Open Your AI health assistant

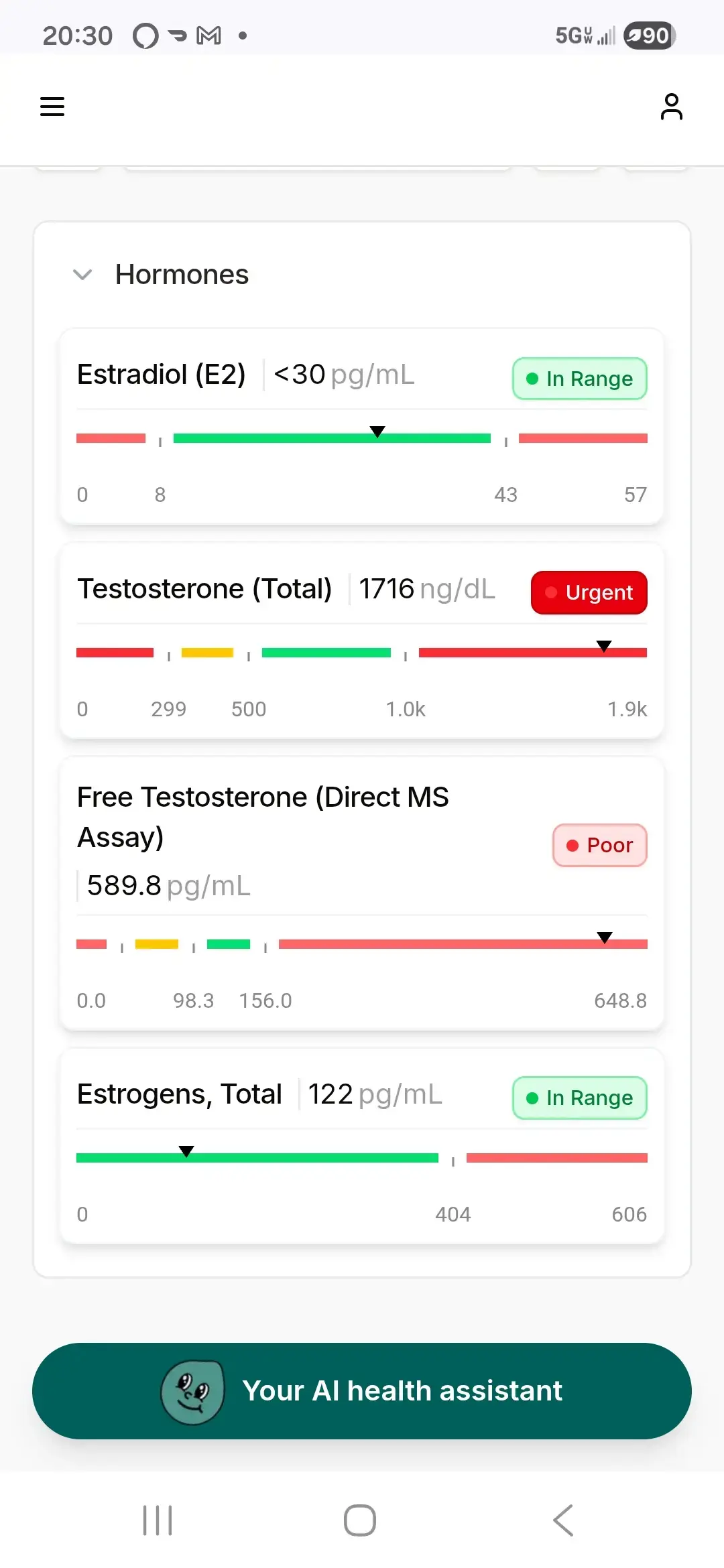402,1391
